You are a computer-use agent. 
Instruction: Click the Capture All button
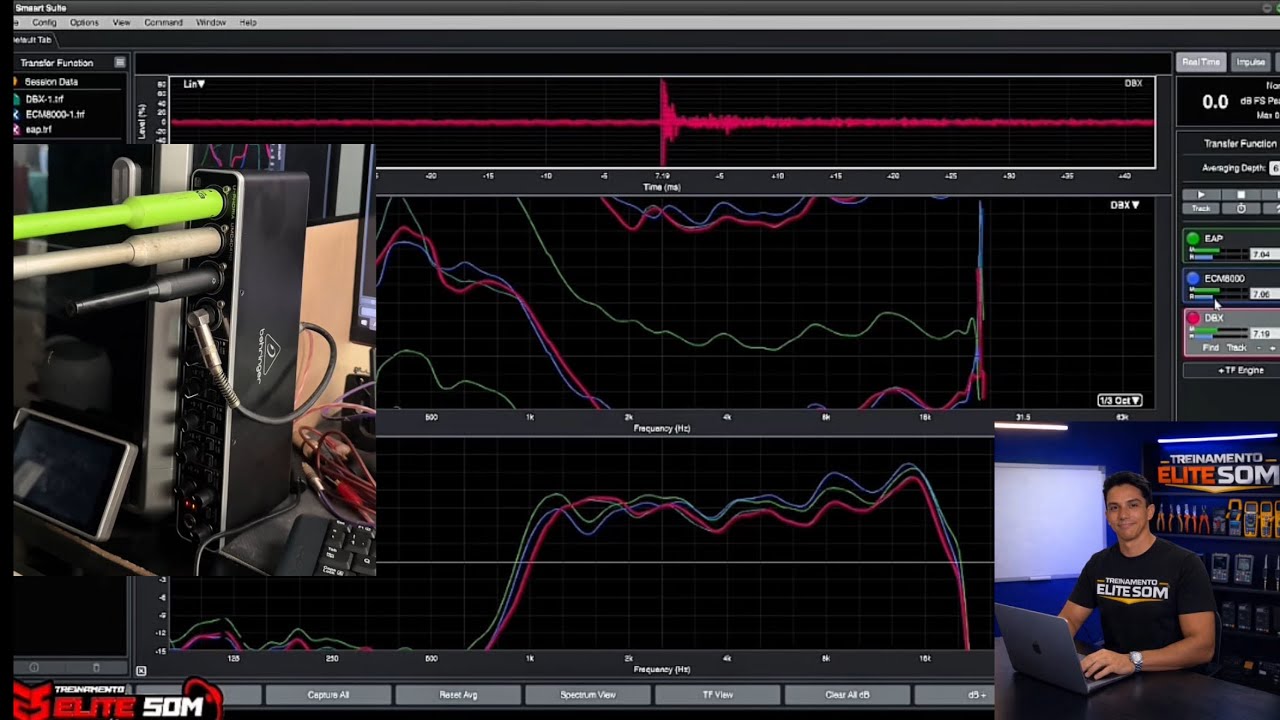328,694
